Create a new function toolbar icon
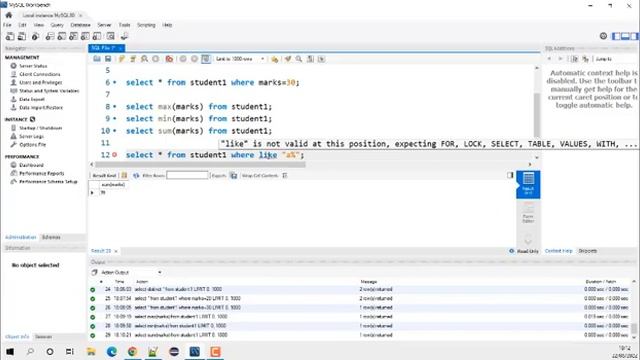The width and height of the screenshot is (640, 360). pyautogui.click(x=97, y=36)
